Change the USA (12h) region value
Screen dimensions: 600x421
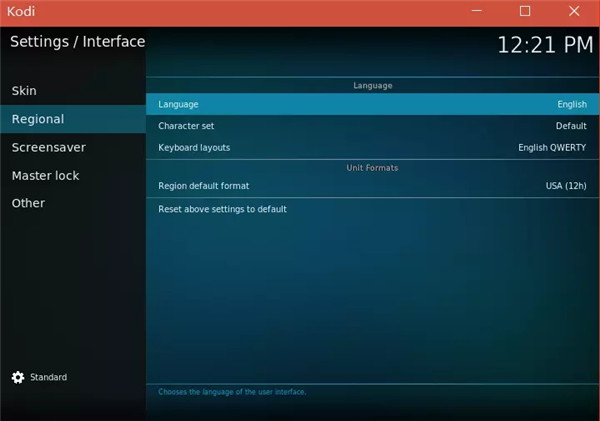click(565, 186)
